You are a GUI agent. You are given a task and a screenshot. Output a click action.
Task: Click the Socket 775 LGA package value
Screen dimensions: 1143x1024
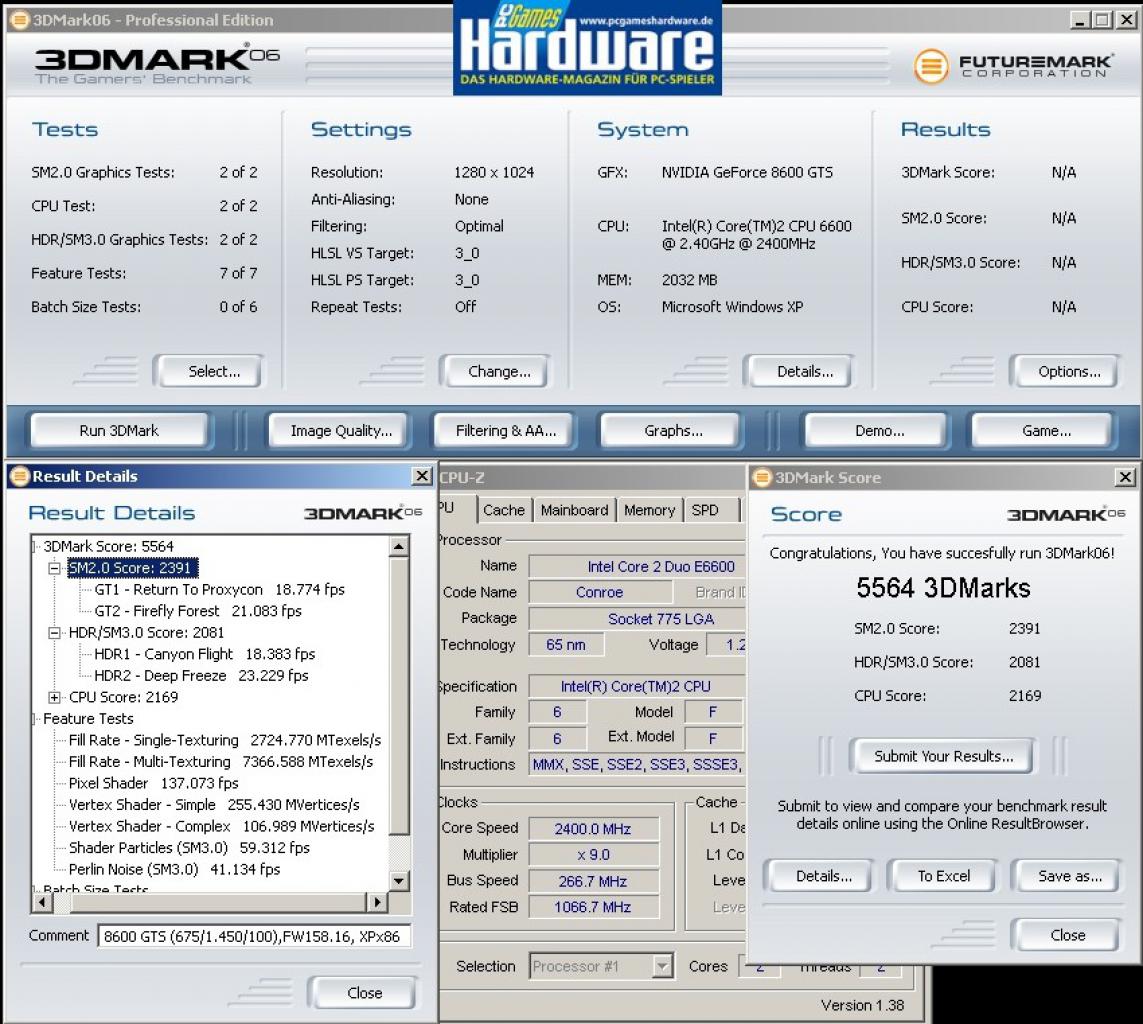pos(636,619)
